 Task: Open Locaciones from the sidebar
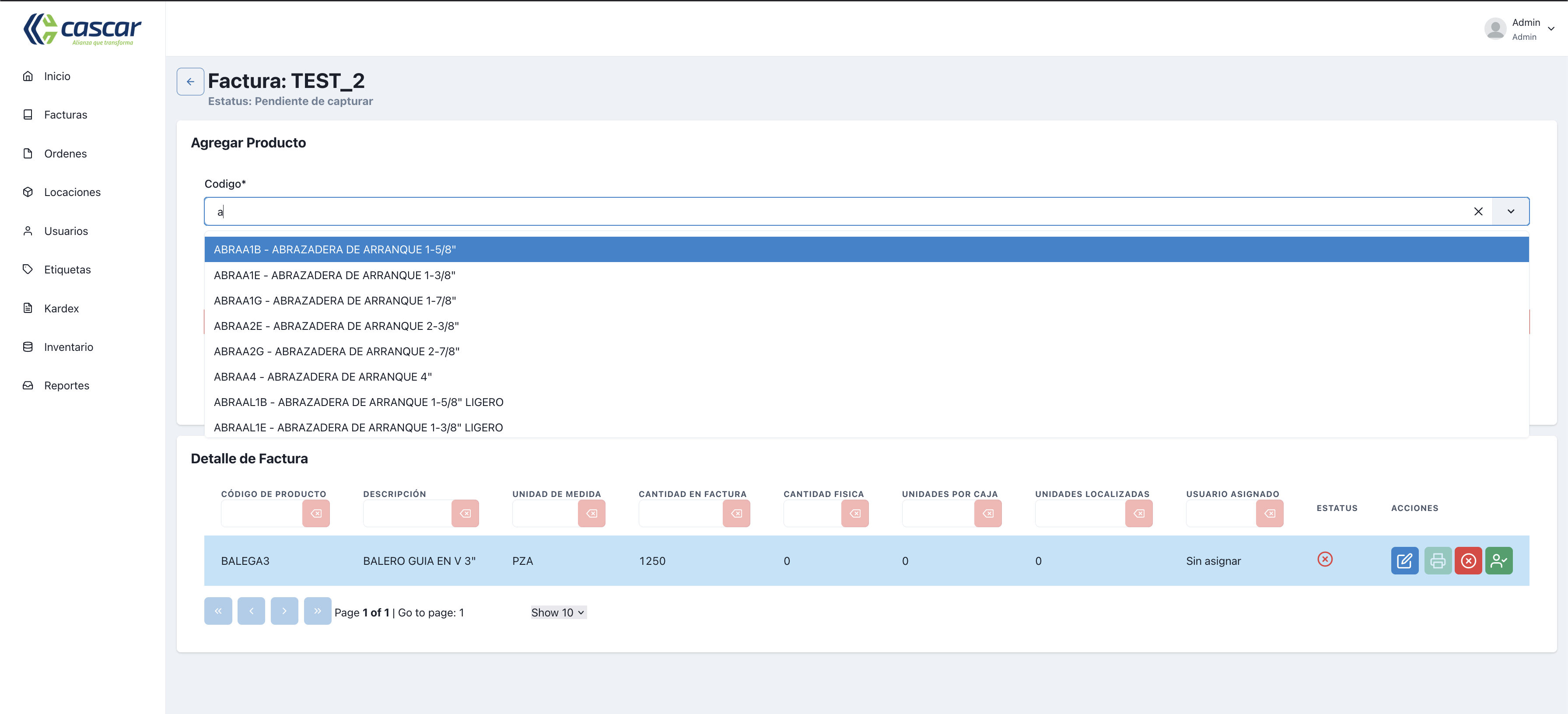[72, 192]
